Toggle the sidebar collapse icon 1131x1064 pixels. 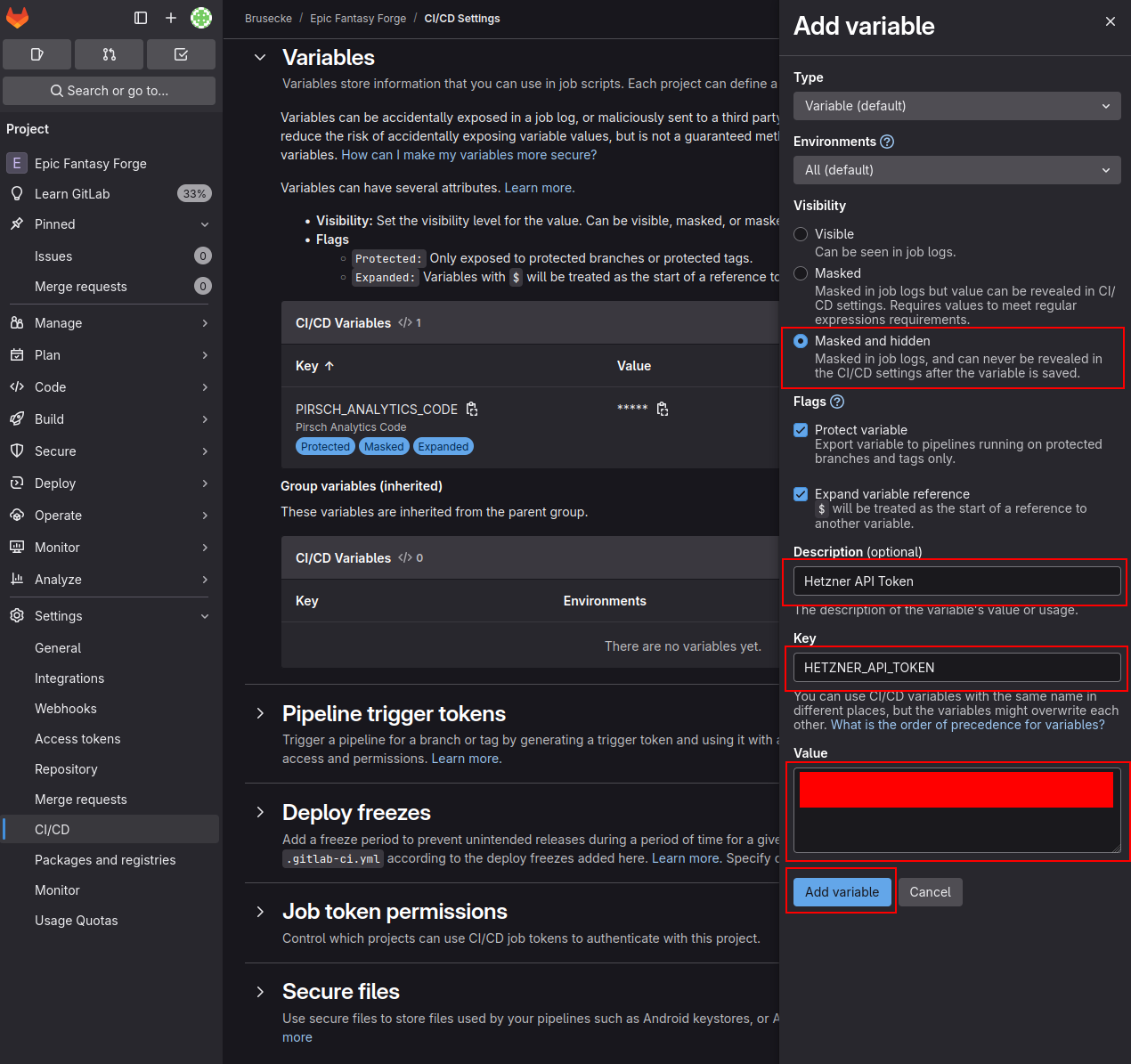[141, 18]
